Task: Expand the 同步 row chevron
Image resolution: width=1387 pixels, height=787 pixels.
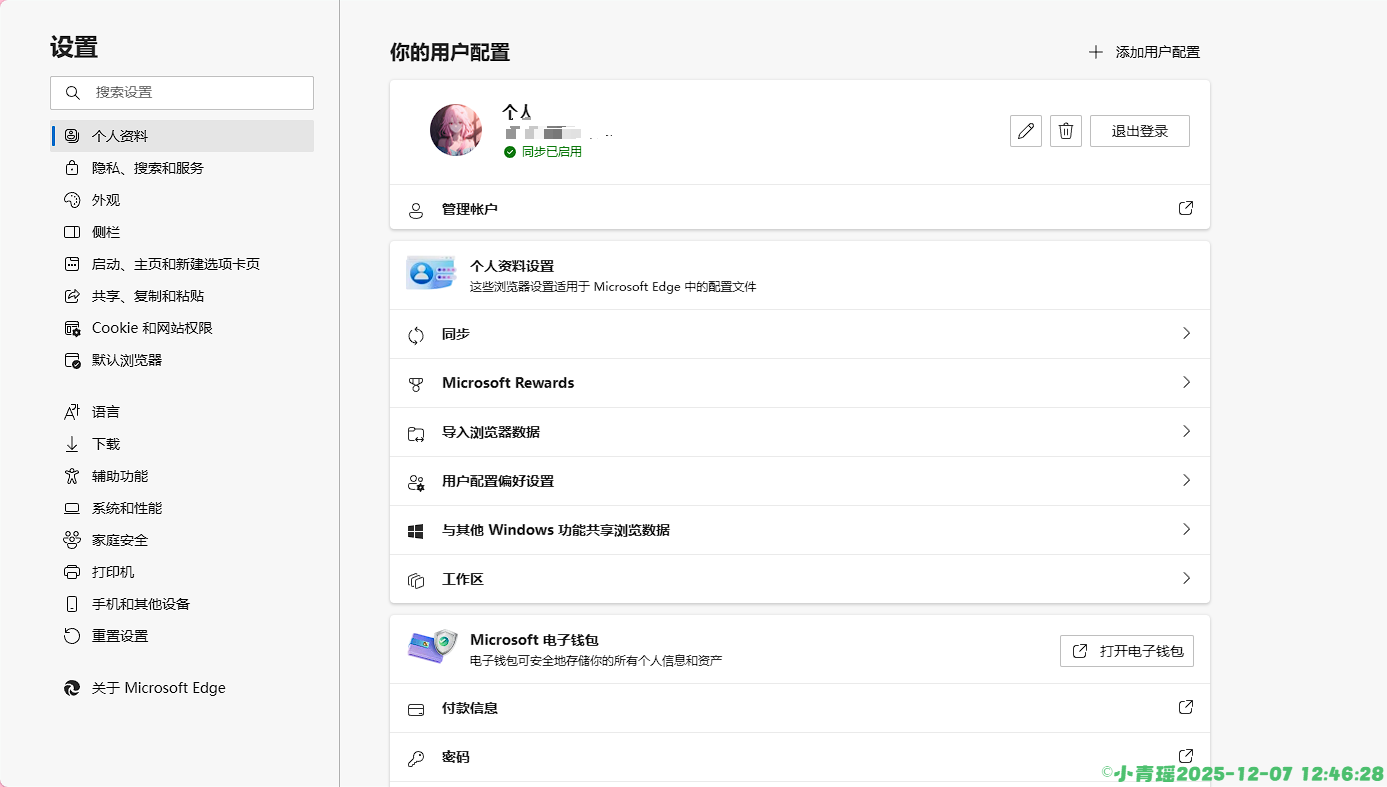Action: tap(1186, 333)
